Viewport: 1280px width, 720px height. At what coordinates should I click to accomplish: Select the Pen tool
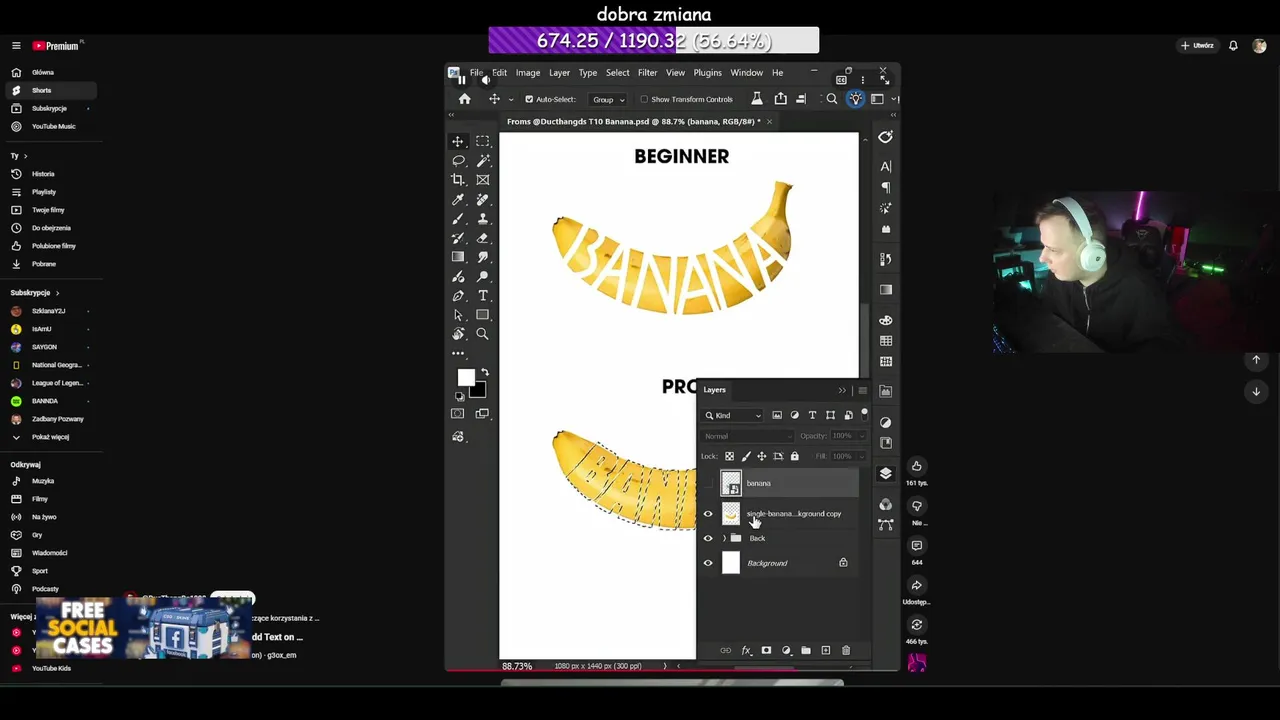click(458, 296)
